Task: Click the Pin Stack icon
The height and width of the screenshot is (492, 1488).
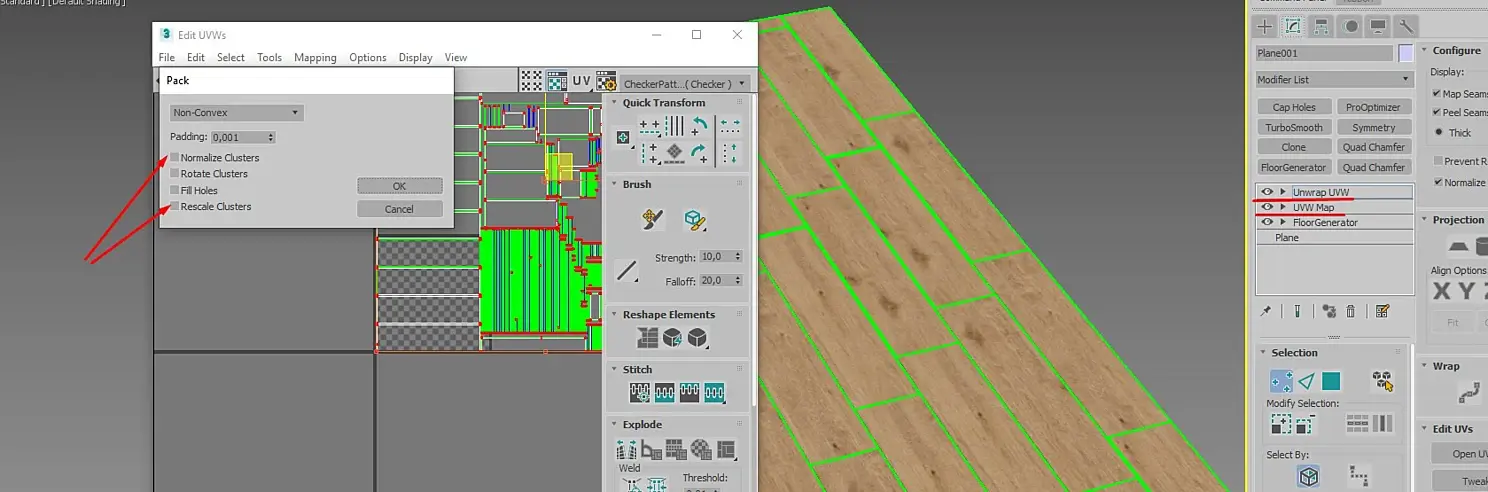Action: pyautogui.click(x=1266, y=312)
